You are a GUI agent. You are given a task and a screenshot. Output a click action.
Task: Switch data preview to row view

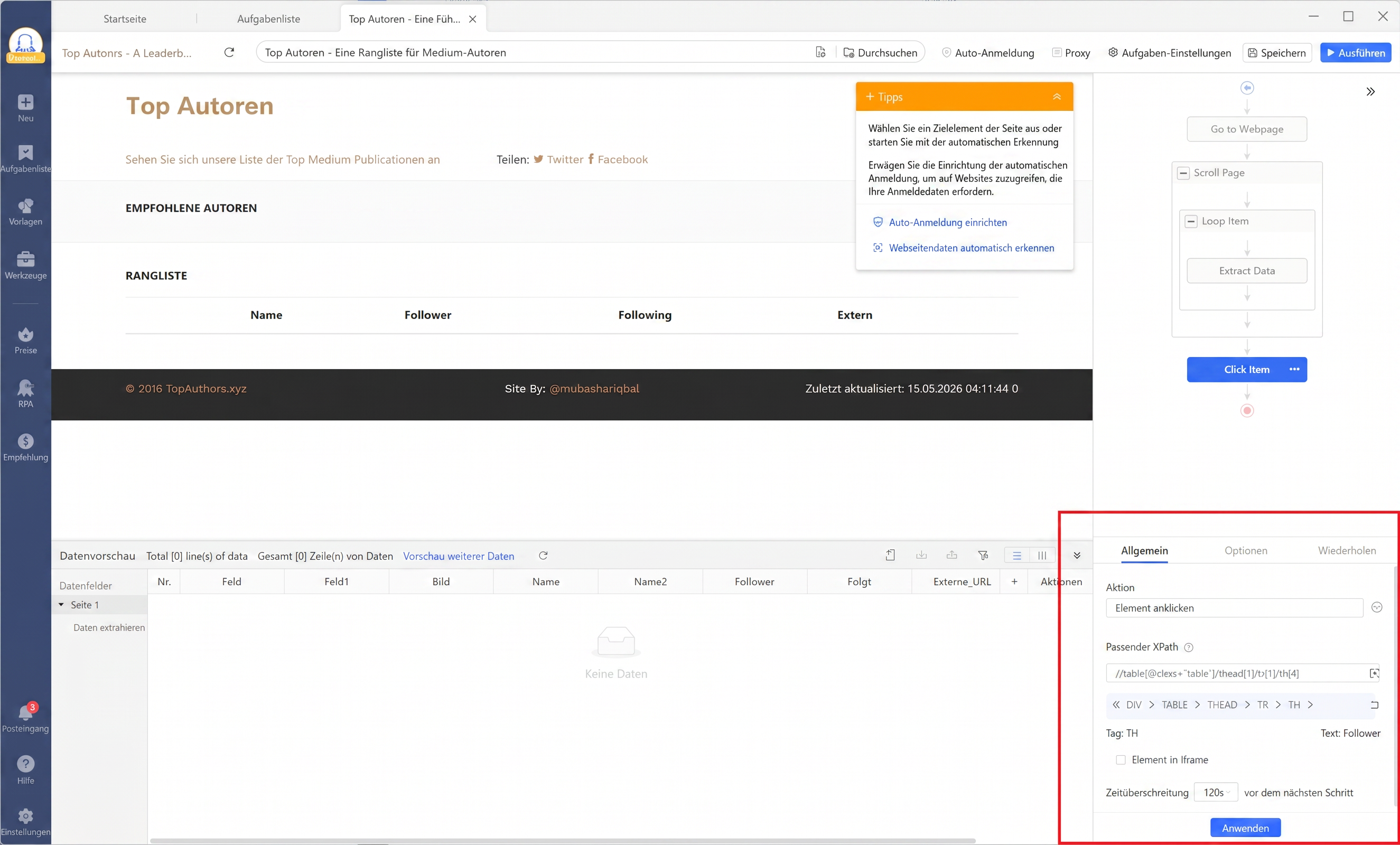point(1017,556)
